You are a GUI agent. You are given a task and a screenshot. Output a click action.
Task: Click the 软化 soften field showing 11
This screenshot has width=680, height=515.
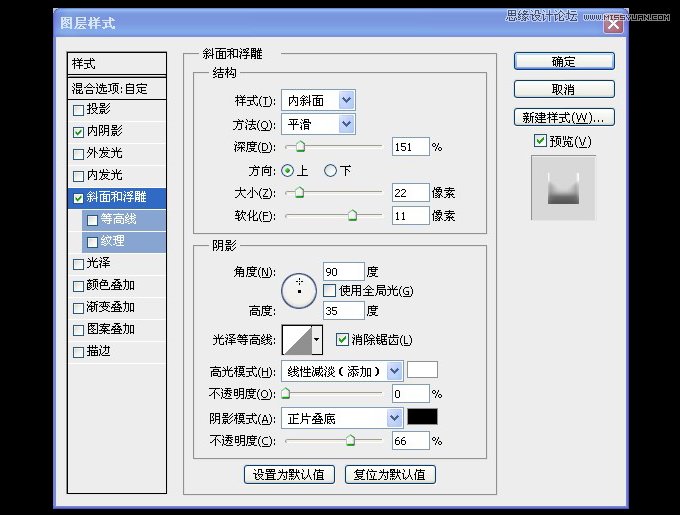pyautogui.click(x=410, y=215)
